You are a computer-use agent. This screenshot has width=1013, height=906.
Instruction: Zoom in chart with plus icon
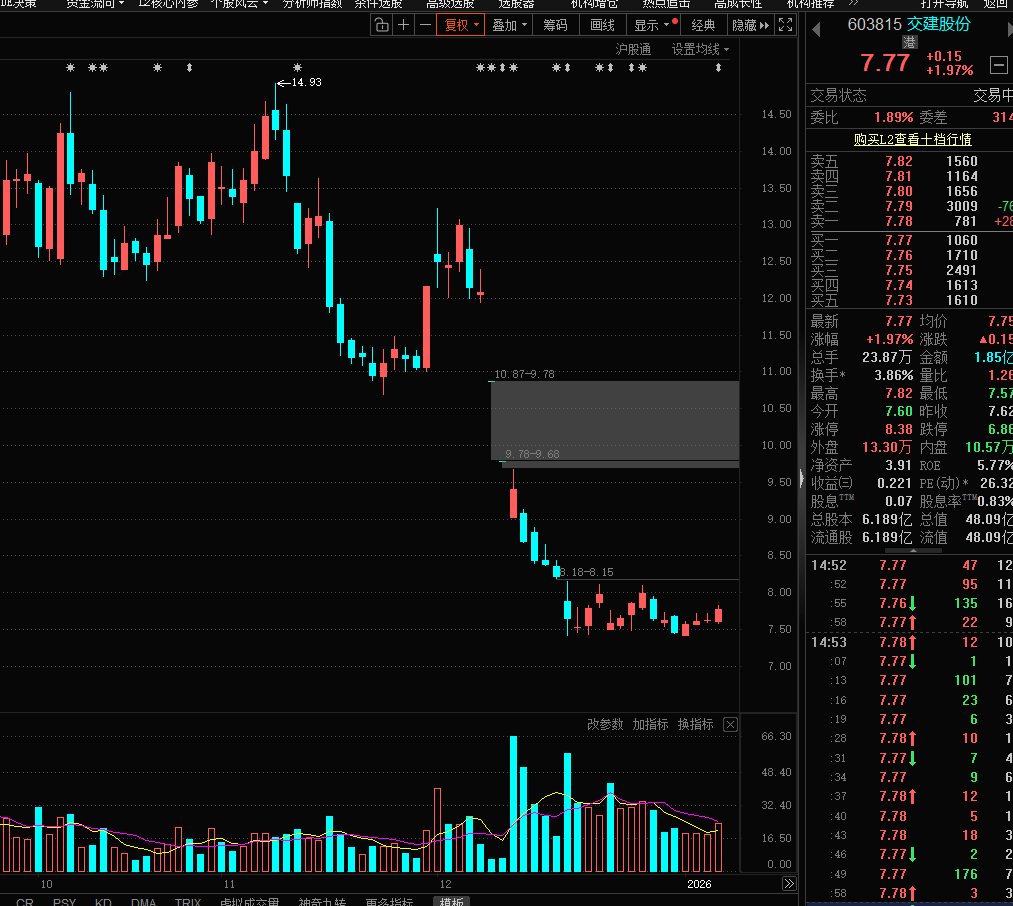click(403, 25)
